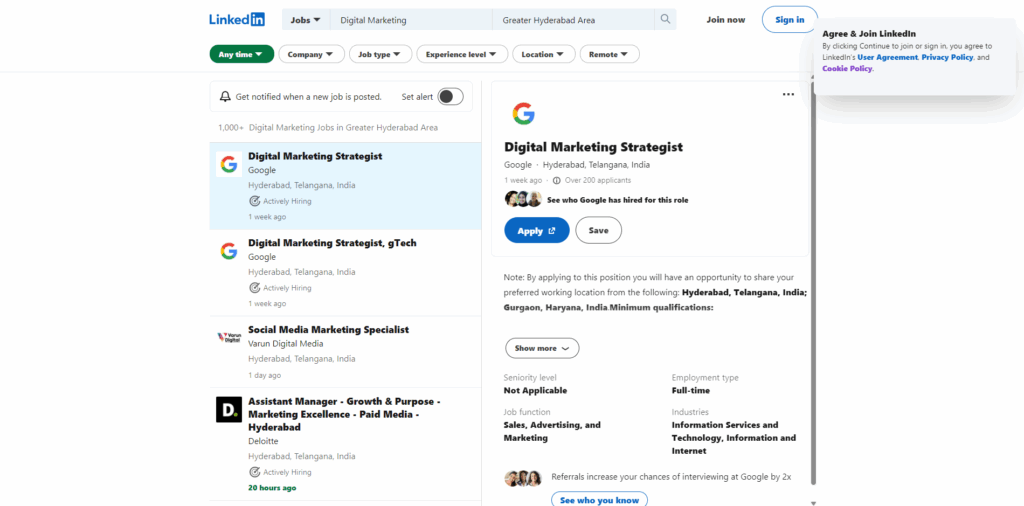
Task: Click the Sign in button
Action: (790, 20)
